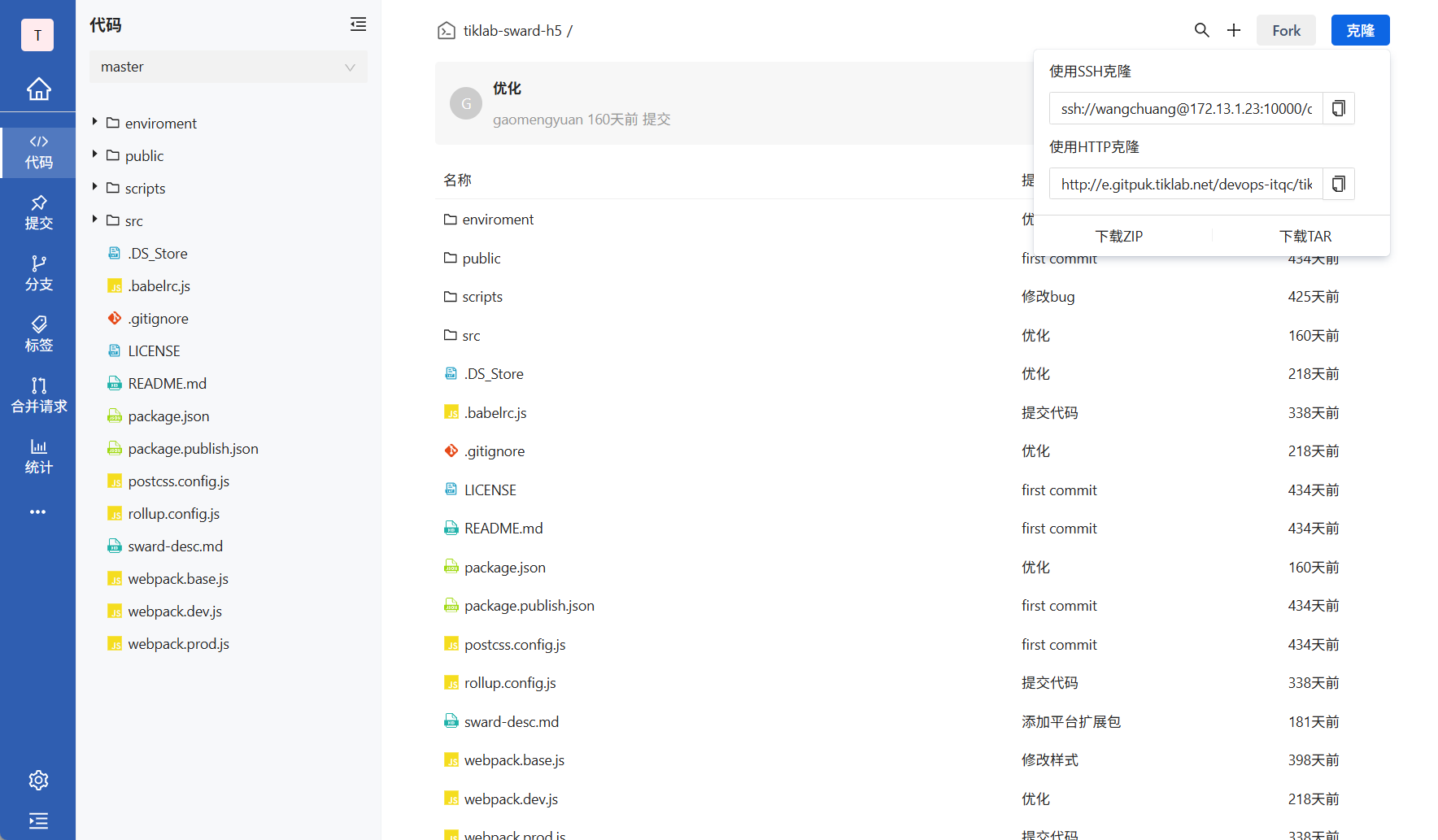Open public folder in file list
Screen dimensions: 1438x840
coord(482,258)
